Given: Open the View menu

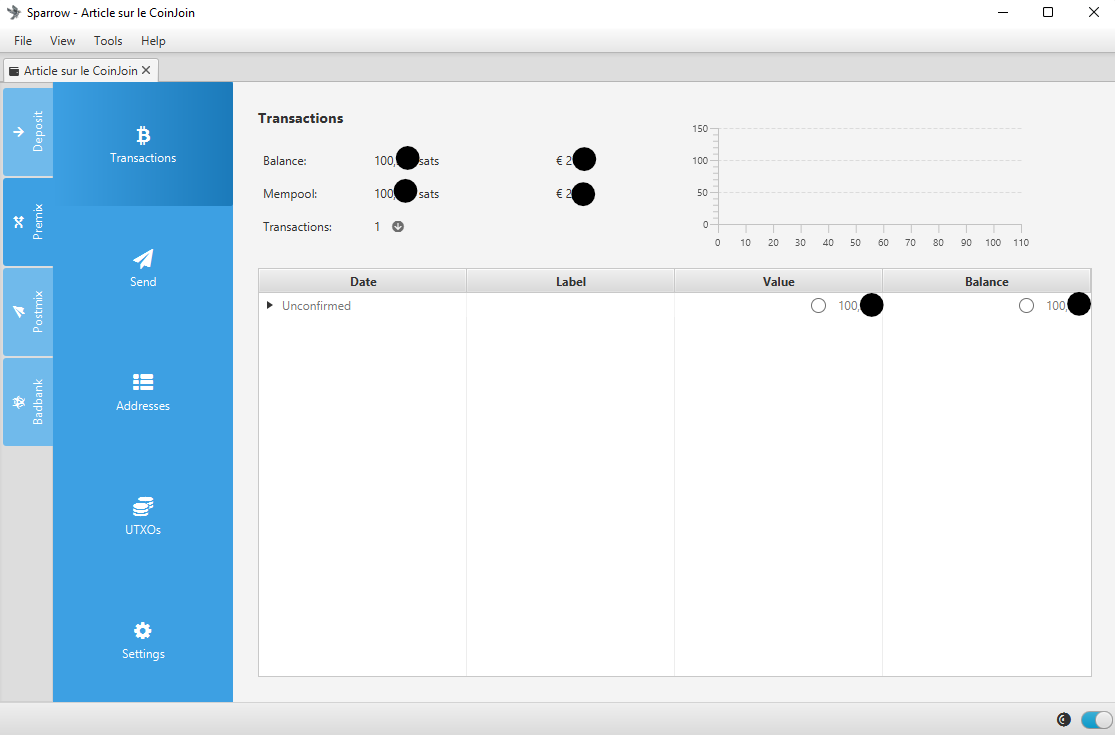Looking at the screenshot, I should coord(63,41).
